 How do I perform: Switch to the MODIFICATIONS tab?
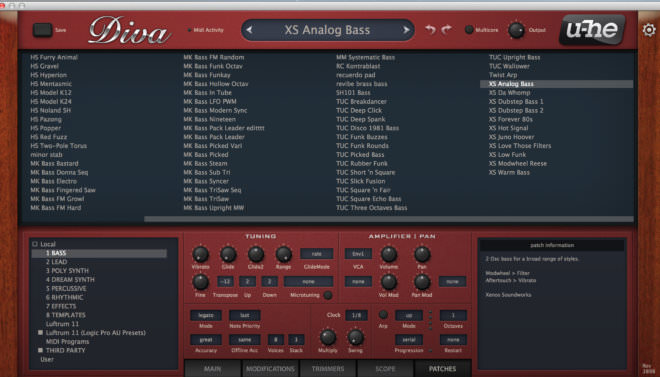[270, 369]
